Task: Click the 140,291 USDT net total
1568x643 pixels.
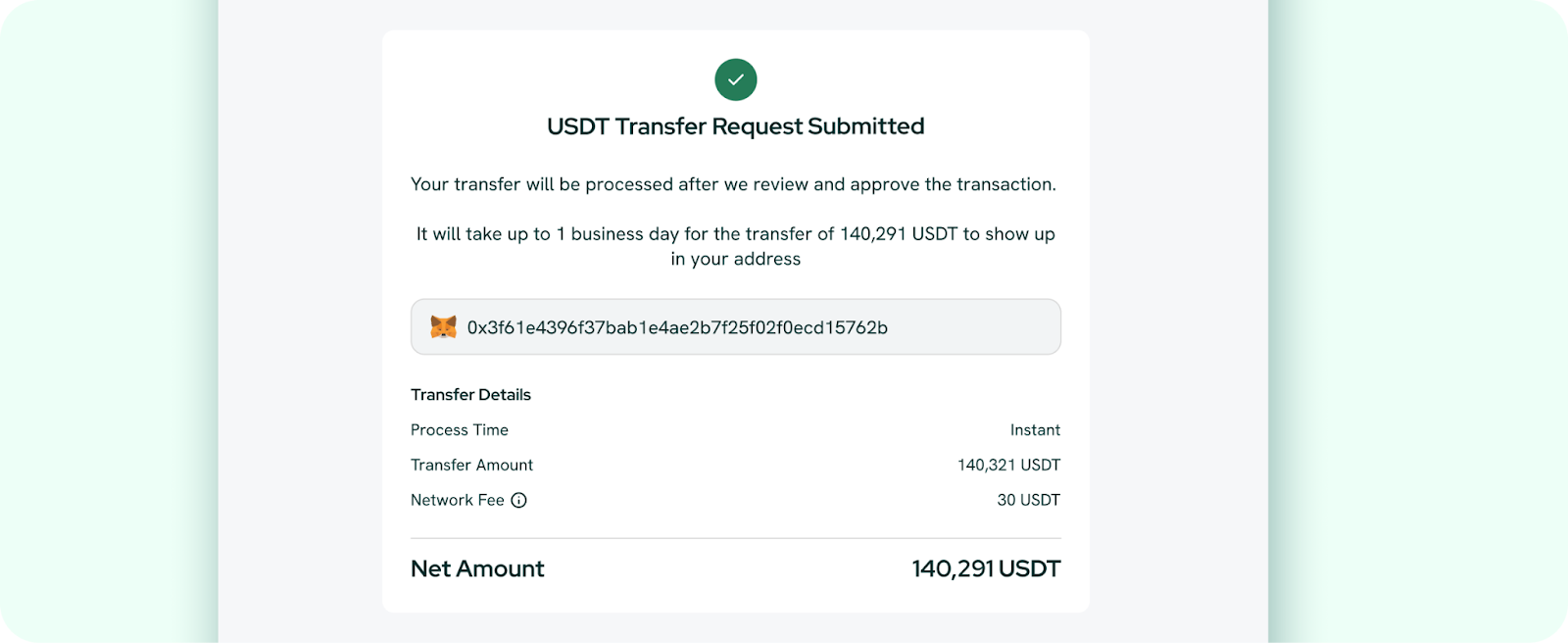Action: (x=986, y=569)
